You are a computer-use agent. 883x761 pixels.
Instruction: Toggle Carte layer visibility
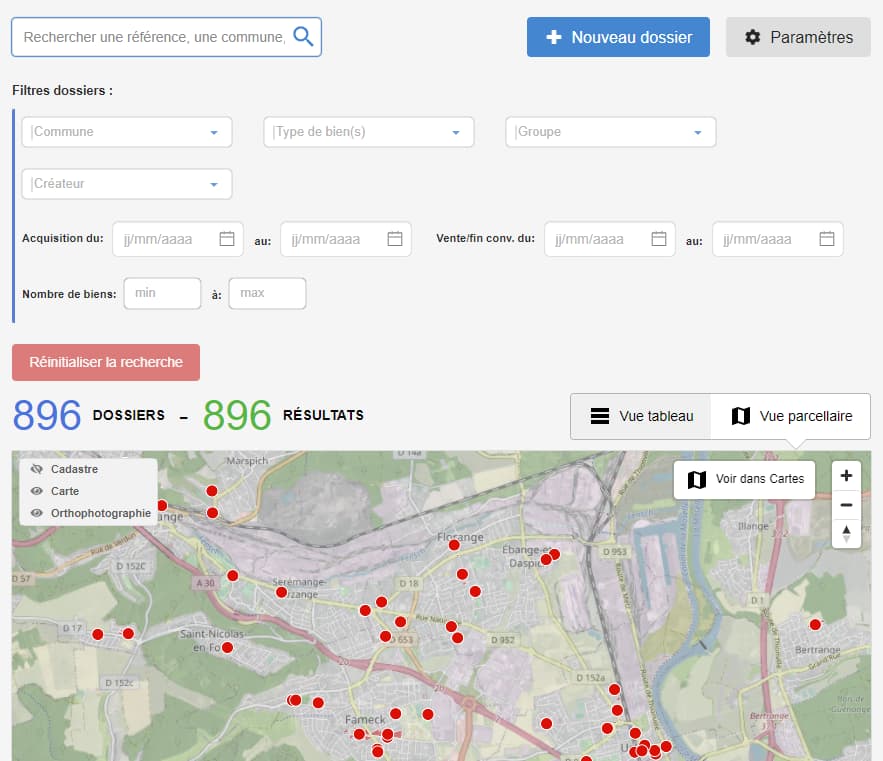37,491
